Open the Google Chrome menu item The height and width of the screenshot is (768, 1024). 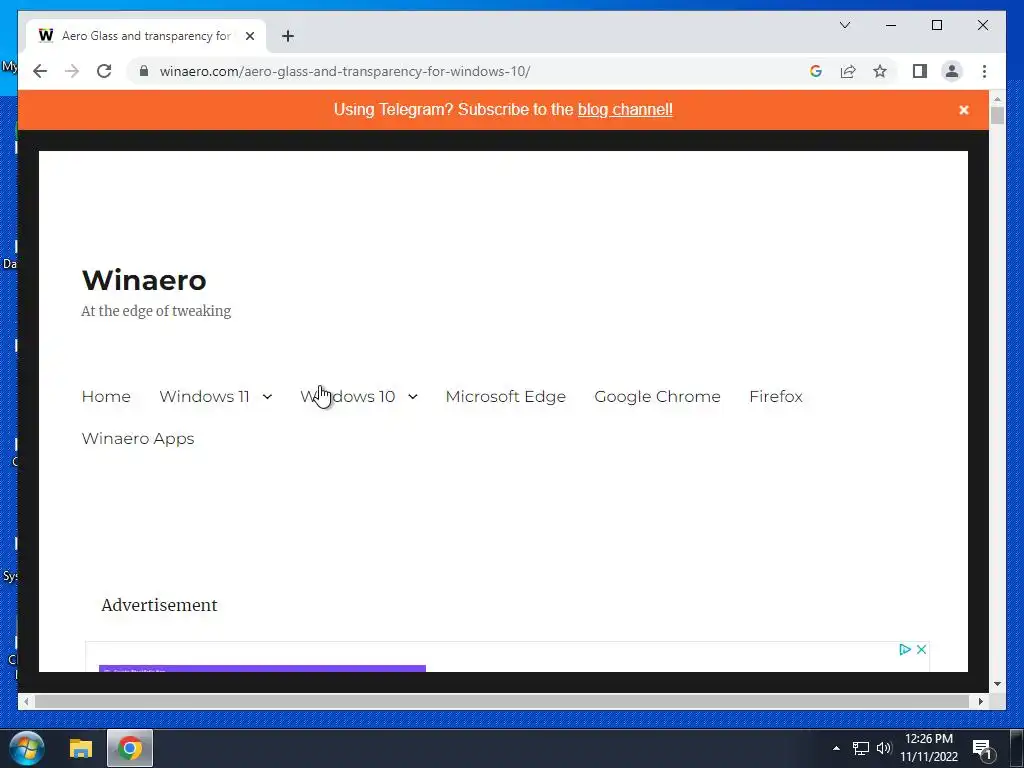tap(657, 396)
